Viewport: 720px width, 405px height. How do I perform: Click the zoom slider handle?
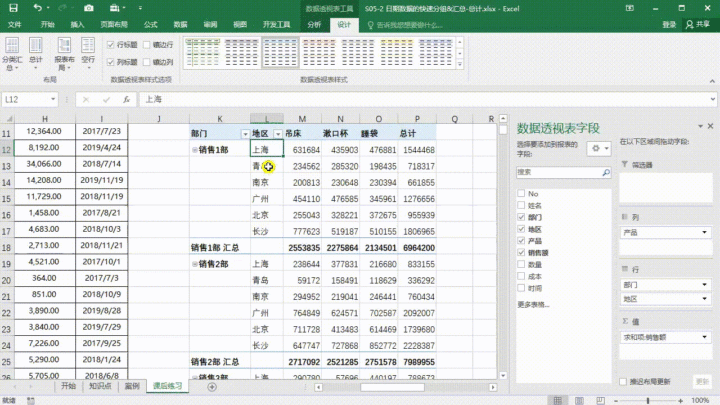pos(648,401)
